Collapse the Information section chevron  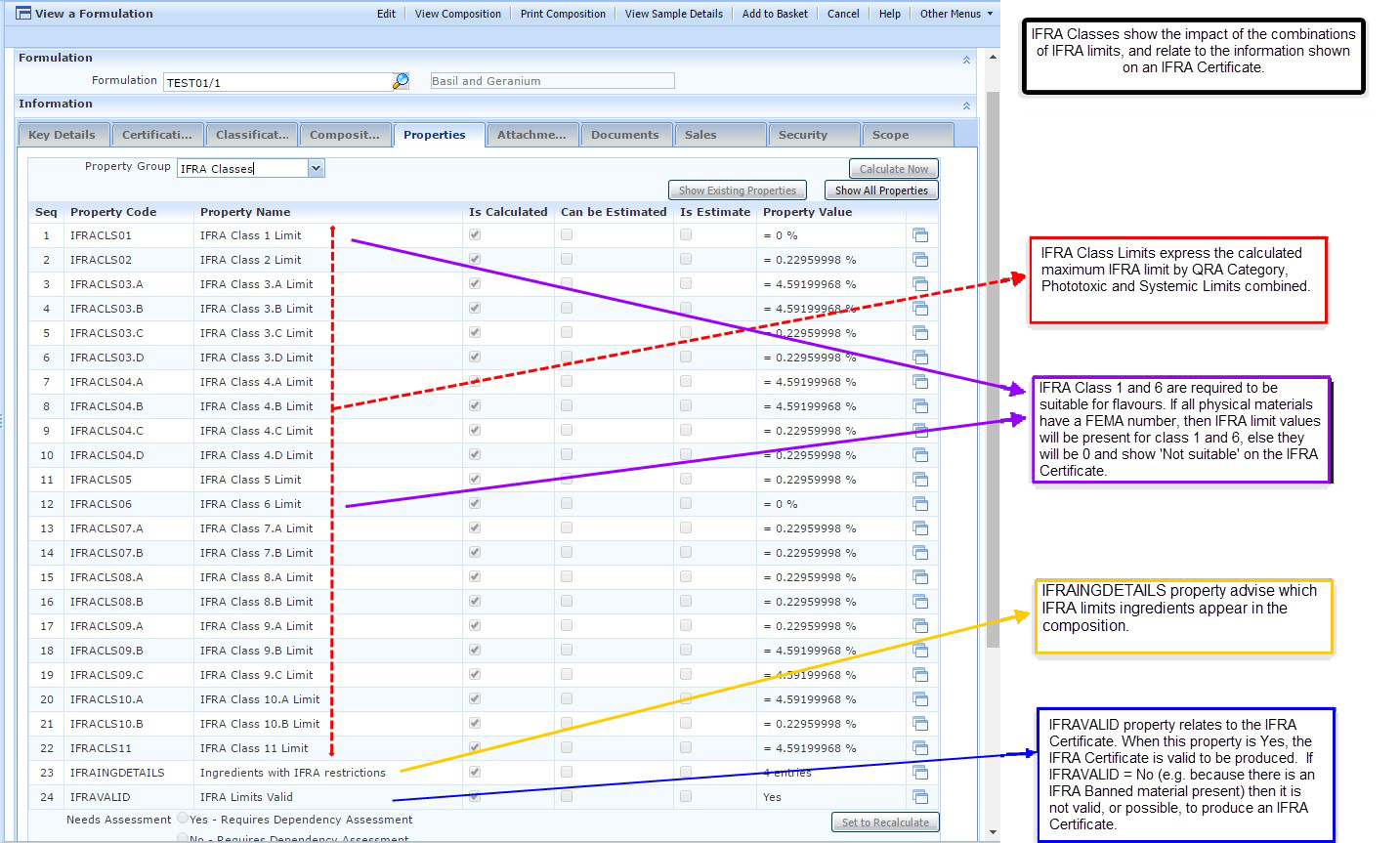click(965, 104)
